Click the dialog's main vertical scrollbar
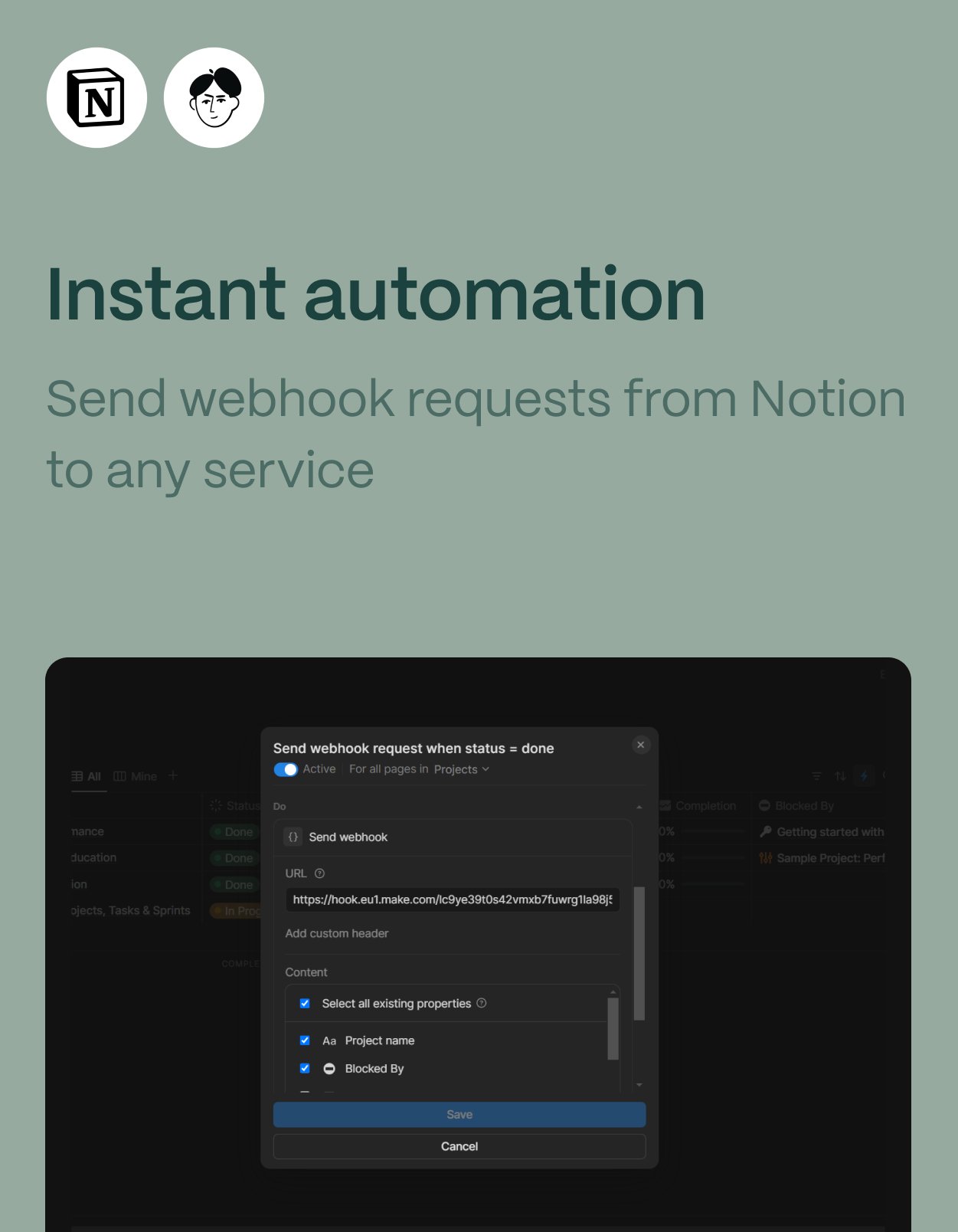The height and width of the screenshot is (1232, 958). (x=639, y=954)
